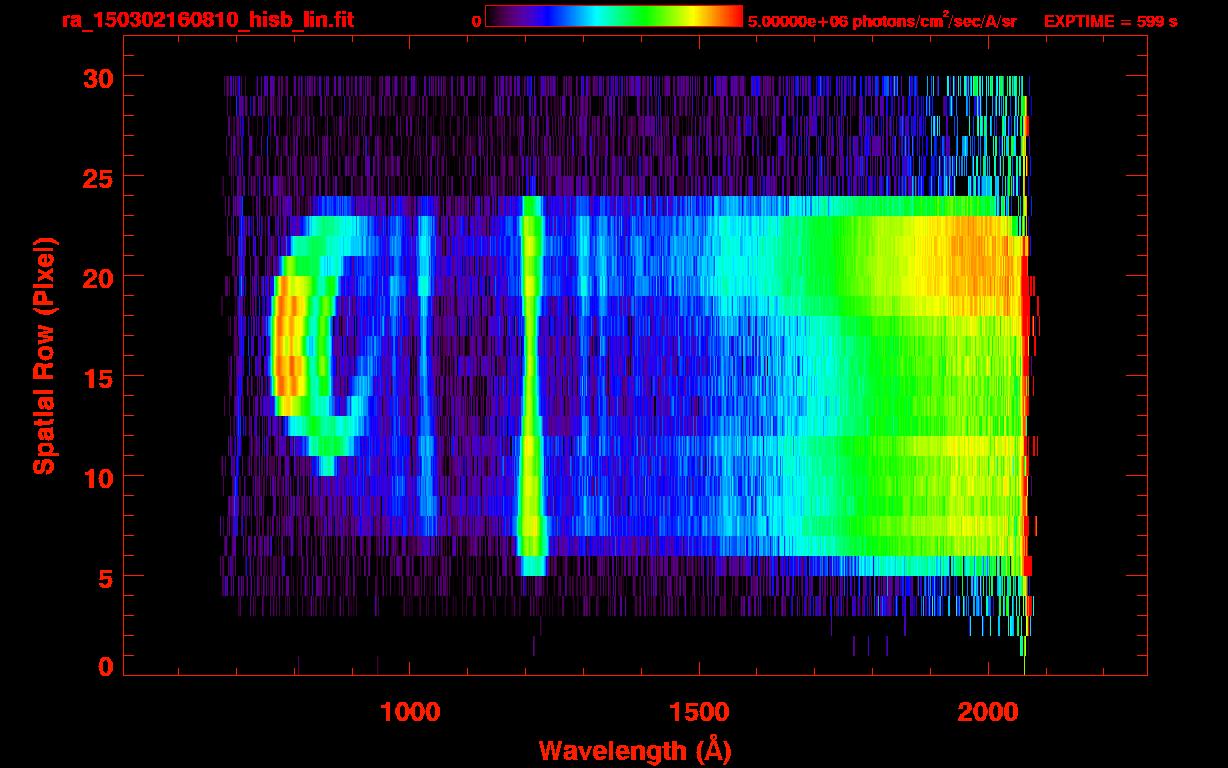
Task: Click the Spatial Row (Pixel) axis title
Action: 43,356
